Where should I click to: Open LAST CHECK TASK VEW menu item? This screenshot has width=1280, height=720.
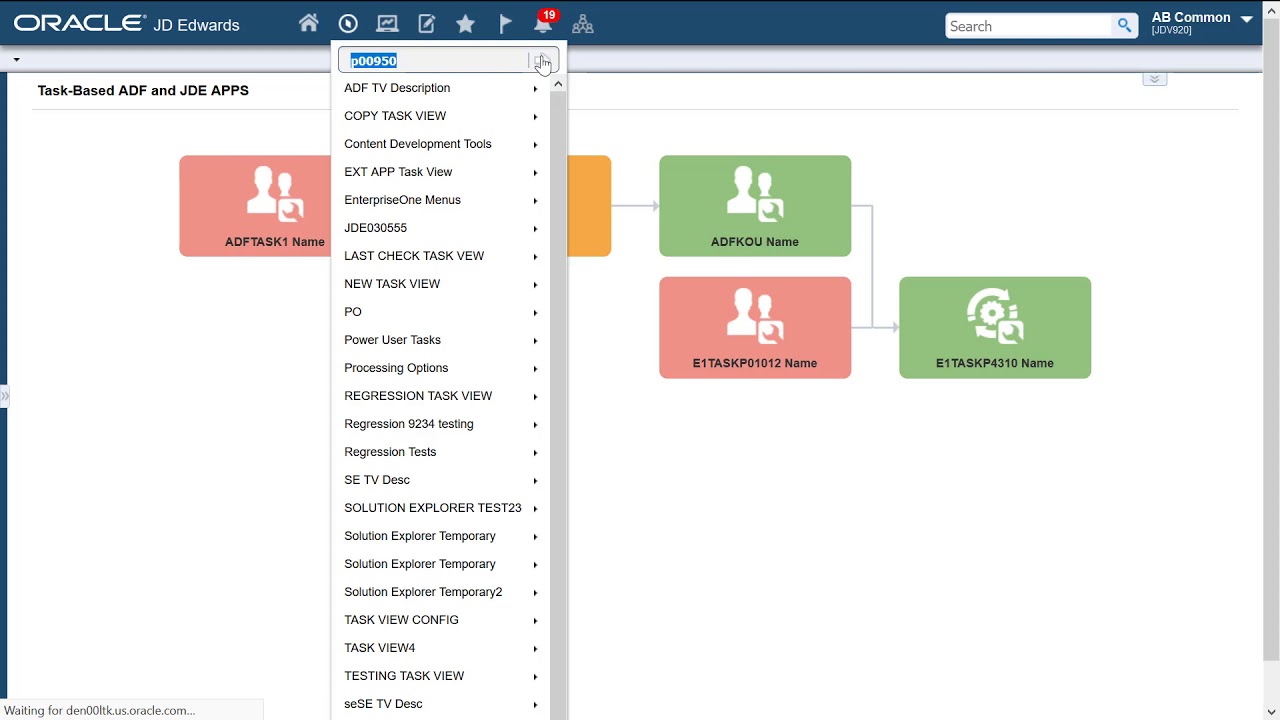[440, 256]
